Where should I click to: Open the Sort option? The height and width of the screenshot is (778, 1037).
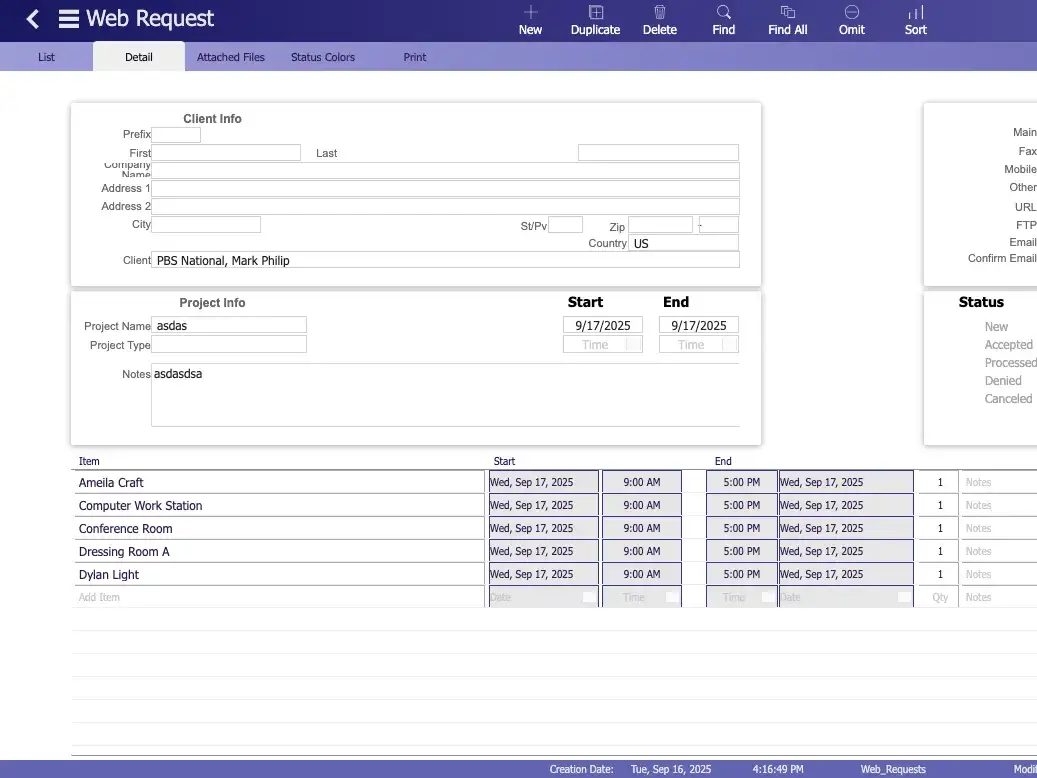point(916,21)
